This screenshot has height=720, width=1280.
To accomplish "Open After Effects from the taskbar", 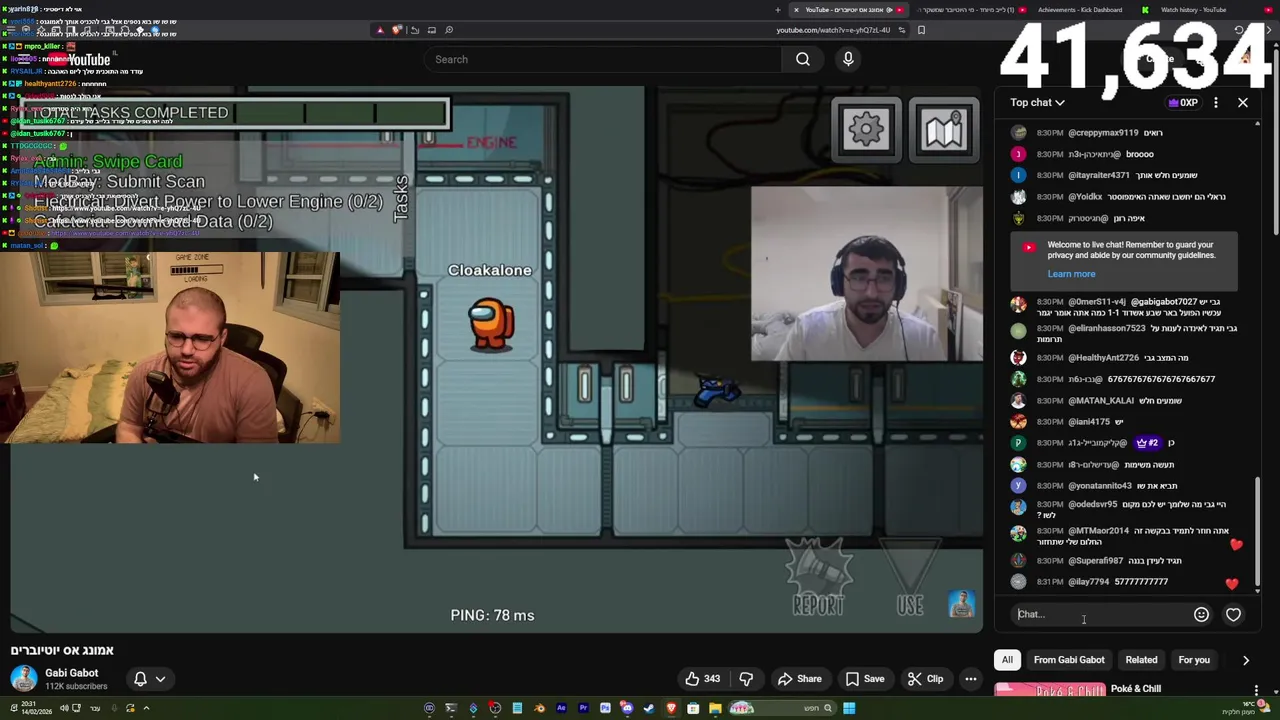I will click(561, 708).
